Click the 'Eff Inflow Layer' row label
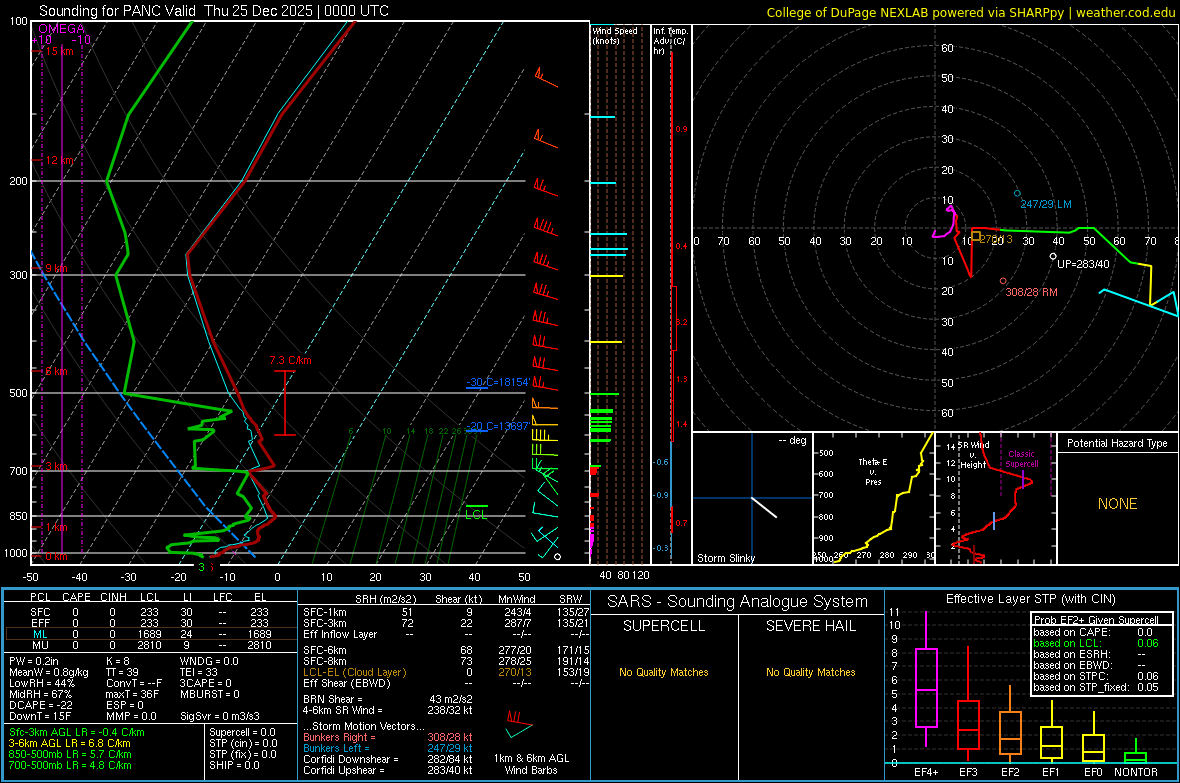 coord(339,634)
